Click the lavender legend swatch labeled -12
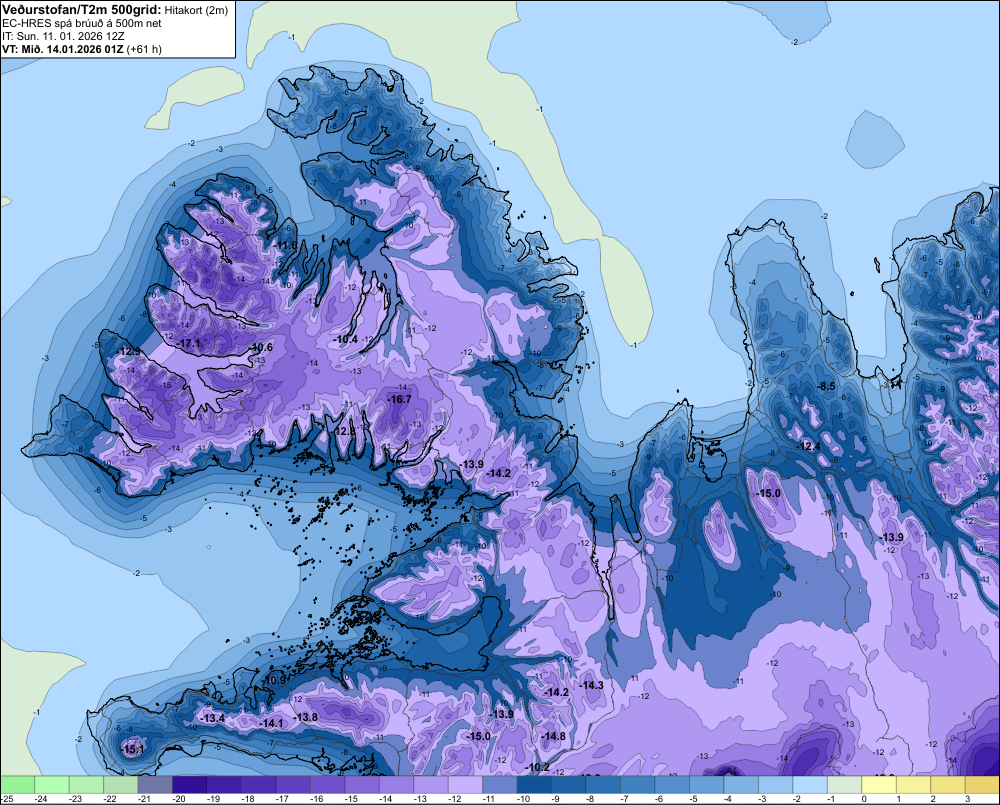The image size is (1000, 805). [x=465, y=785]
